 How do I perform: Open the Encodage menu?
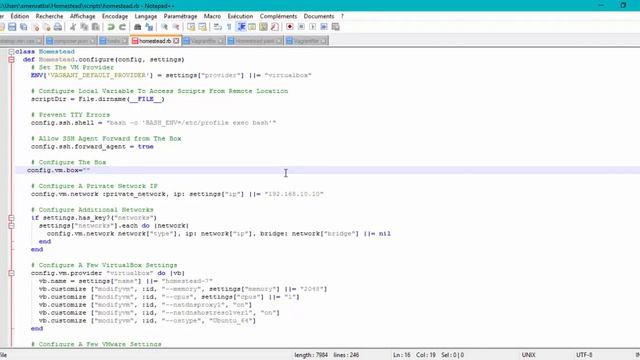tap(115, 16)
